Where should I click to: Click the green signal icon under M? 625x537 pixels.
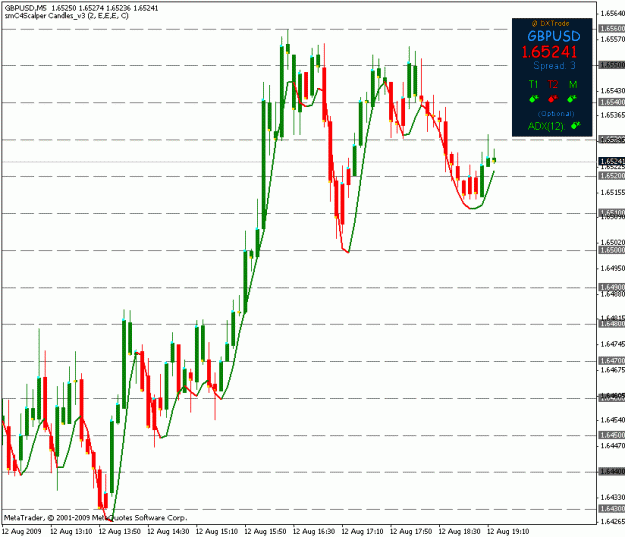(572, 98)
